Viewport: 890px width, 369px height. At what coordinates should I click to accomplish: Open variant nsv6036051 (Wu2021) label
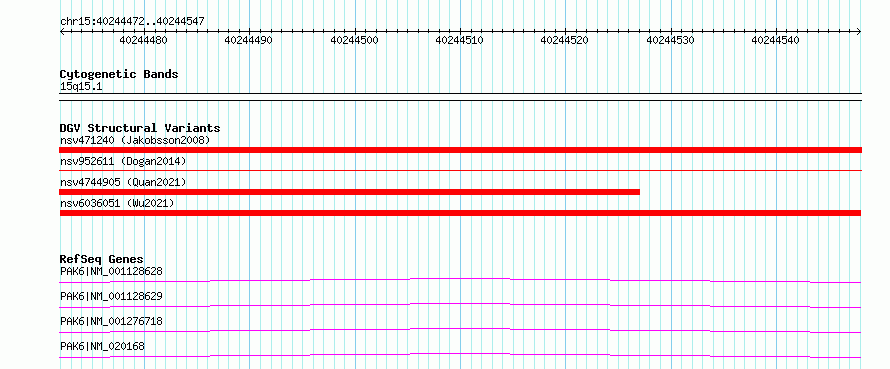coord(117,203)
